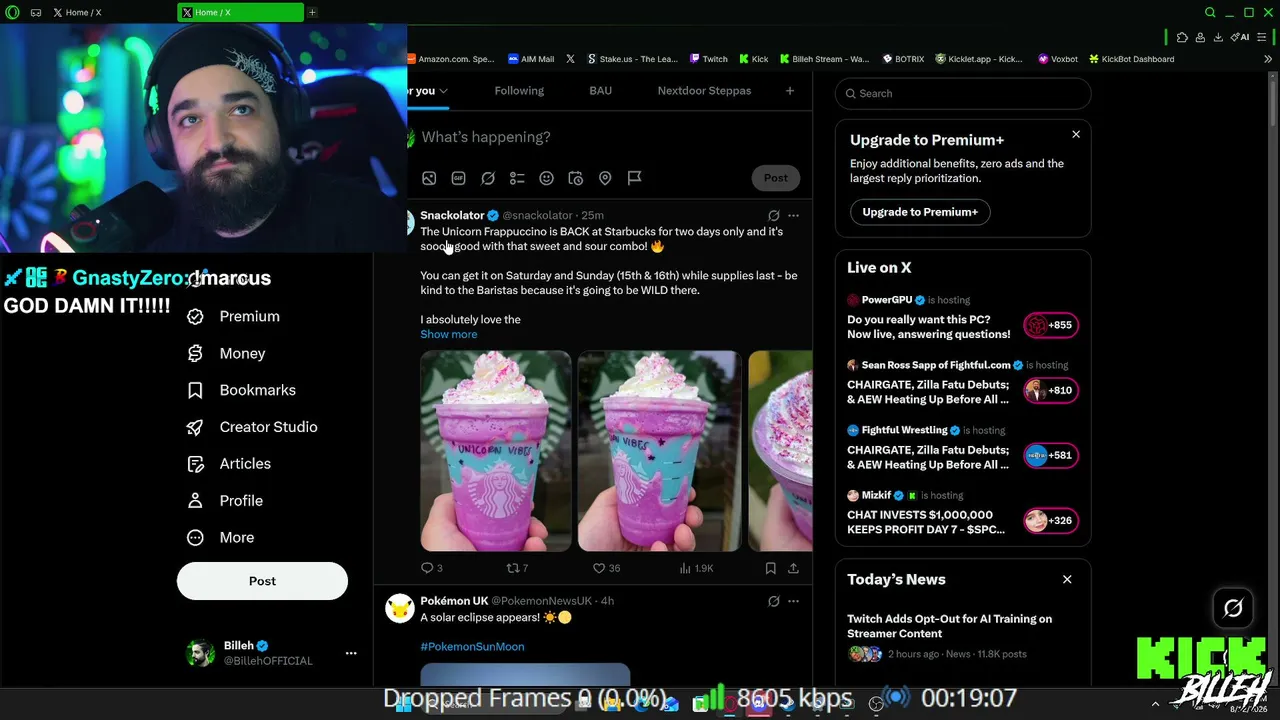This screenshot has height=720, width=1280.
Task: Open the BOTRIX bookmark
Action: 903,59
